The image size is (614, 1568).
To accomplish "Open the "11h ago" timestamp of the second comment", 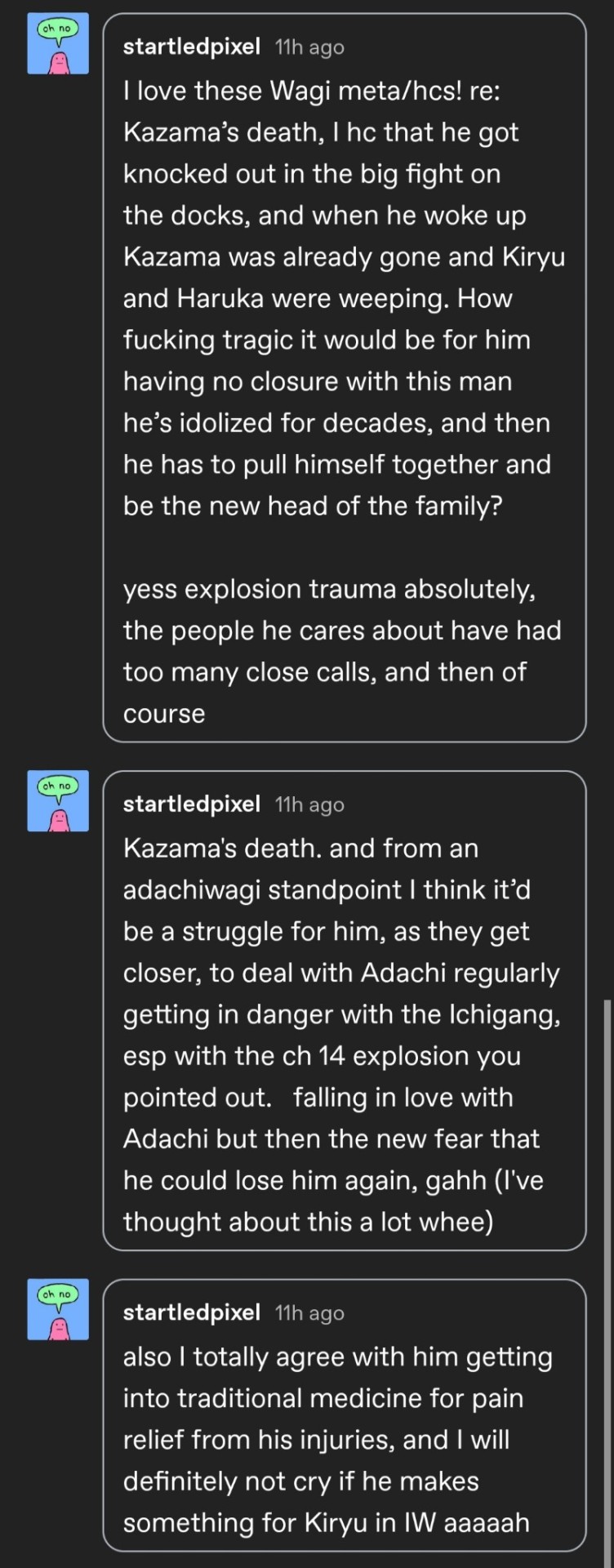I will click(309, 804).
